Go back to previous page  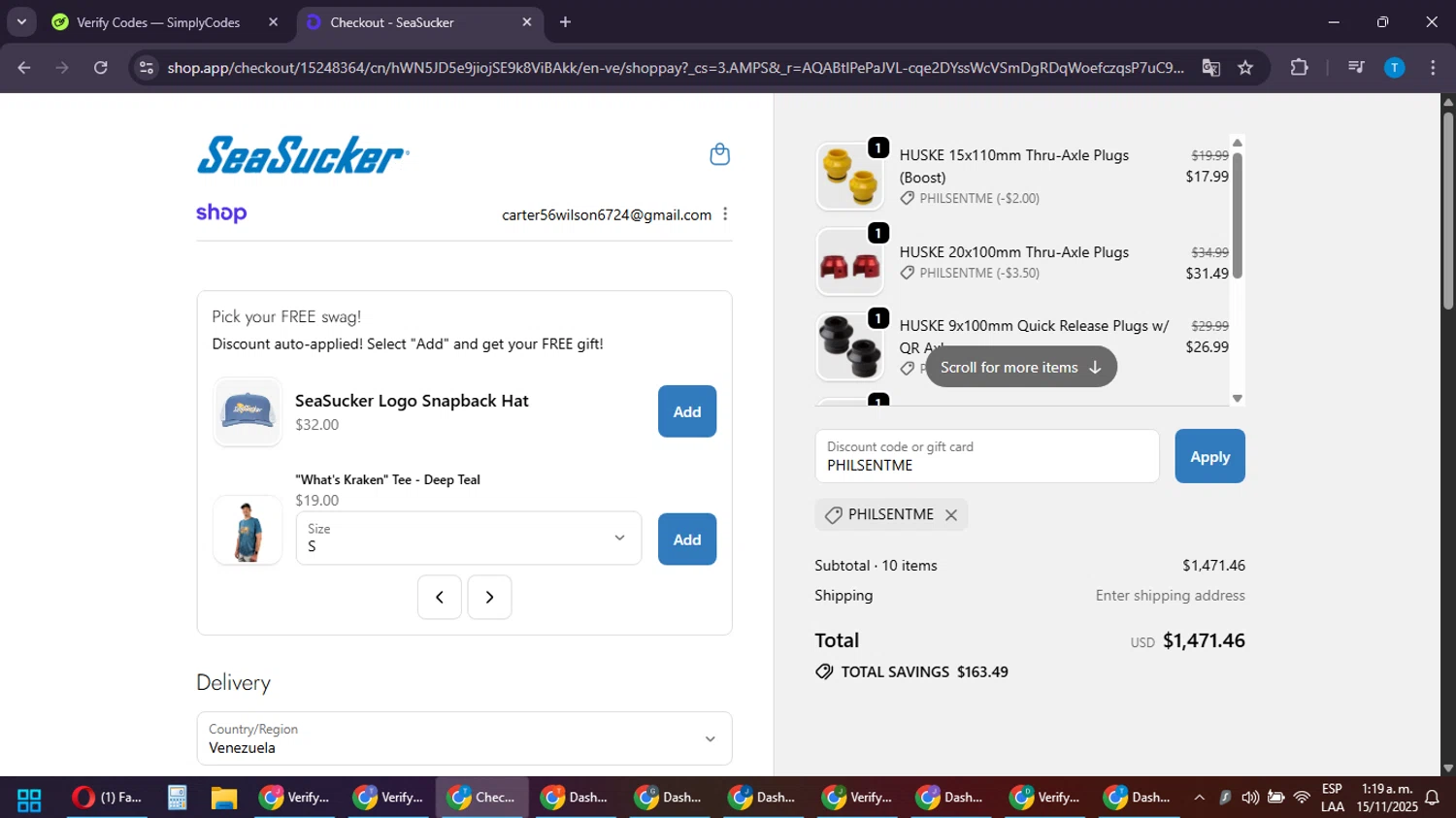pos(24,68)
